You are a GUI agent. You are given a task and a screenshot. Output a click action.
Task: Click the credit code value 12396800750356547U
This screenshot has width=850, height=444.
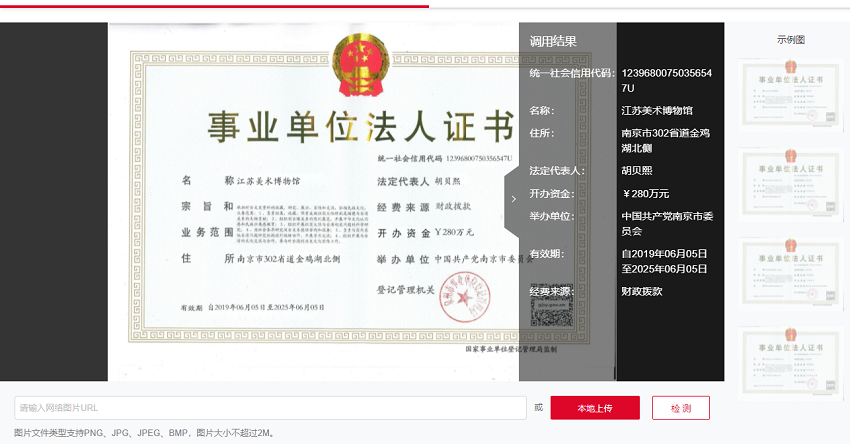pos(666,80)
